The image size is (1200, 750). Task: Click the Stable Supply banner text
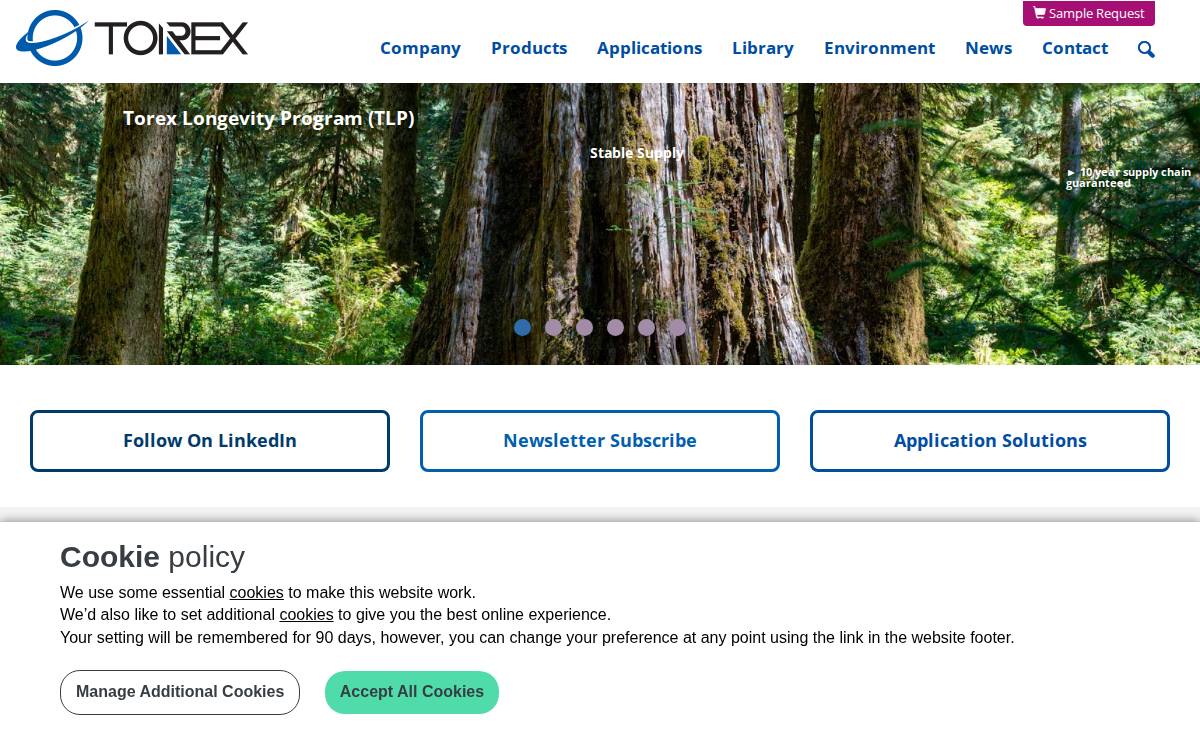(637, 153)
